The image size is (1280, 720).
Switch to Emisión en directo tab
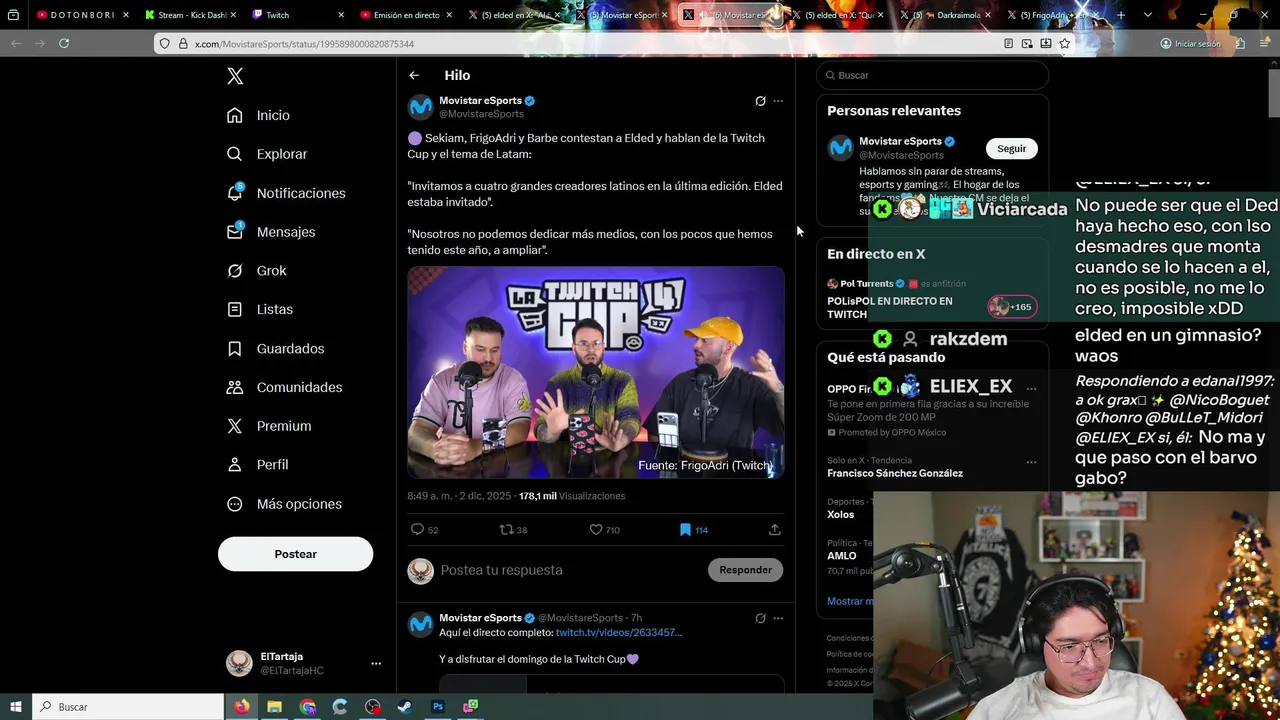pyautogui.click(x=404, y=15)
